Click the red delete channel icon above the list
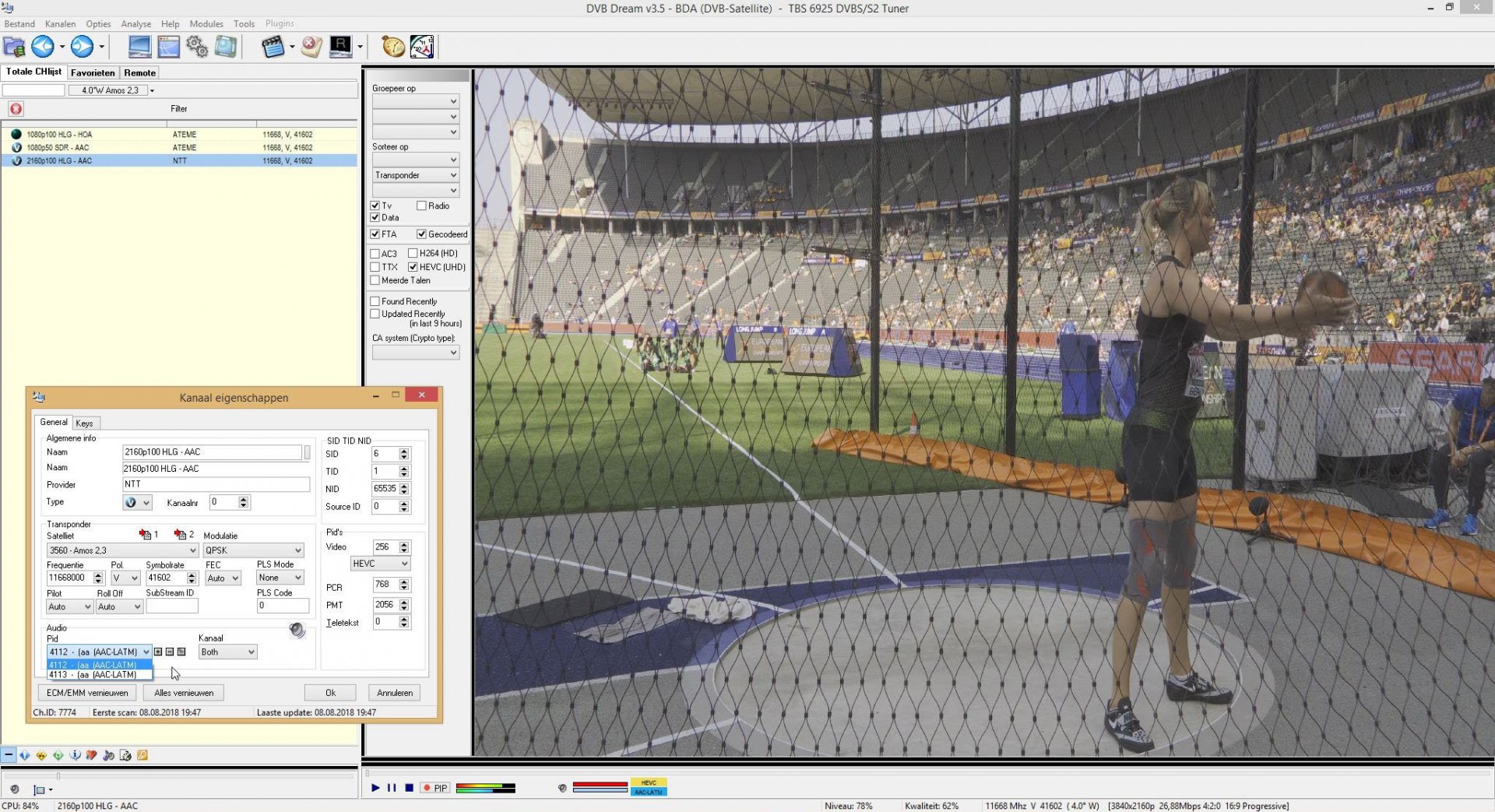 (16, 109)
